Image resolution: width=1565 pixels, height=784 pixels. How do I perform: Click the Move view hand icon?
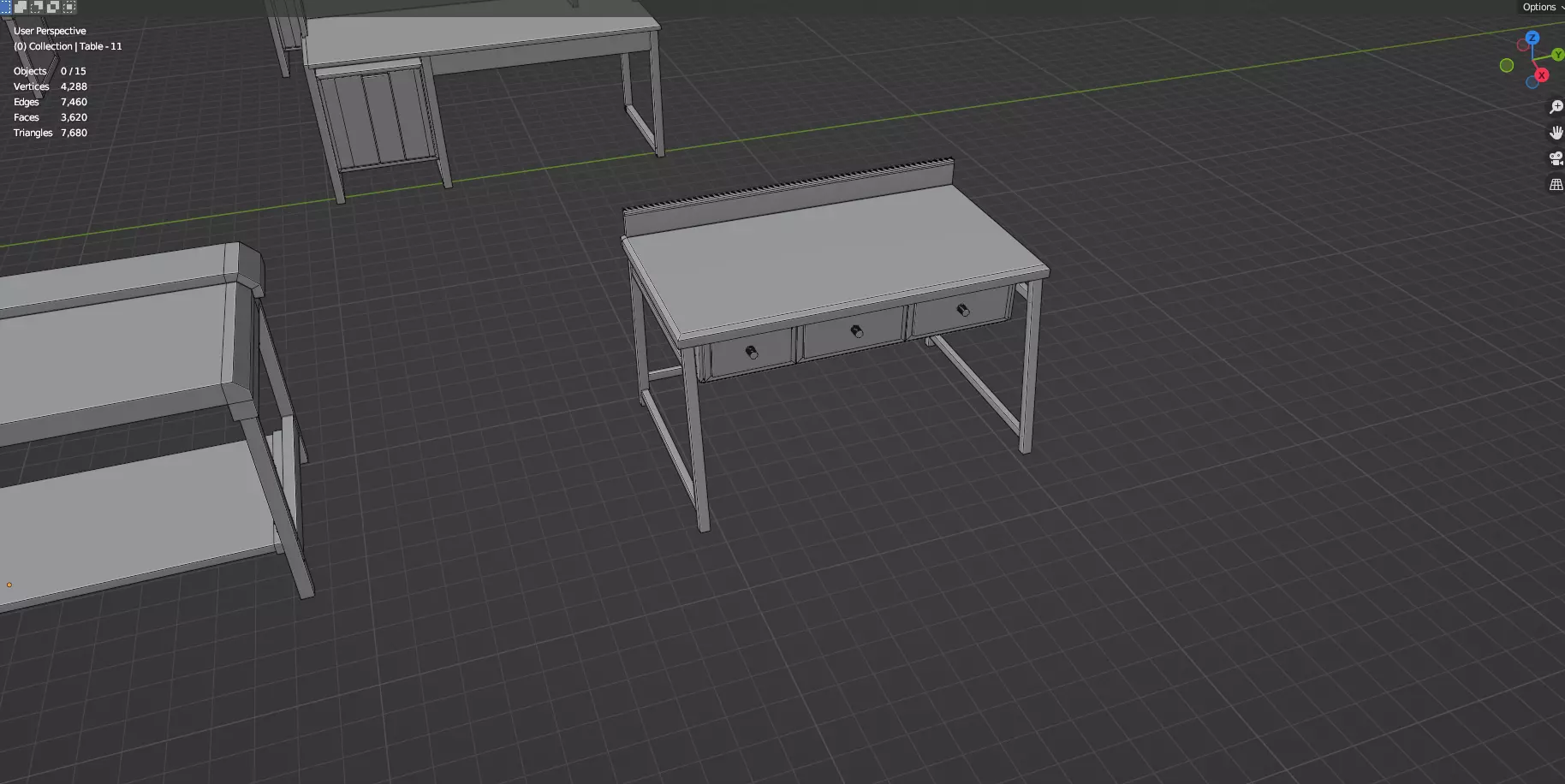pyautogui.click(x=1556, y=133)
